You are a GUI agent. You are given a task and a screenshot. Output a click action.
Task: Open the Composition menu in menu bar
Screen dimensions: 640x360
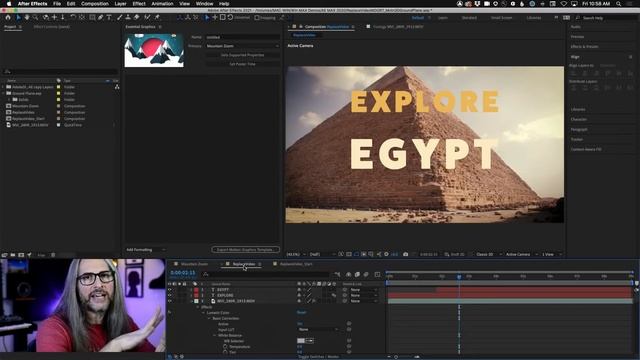tap(95, 4)
